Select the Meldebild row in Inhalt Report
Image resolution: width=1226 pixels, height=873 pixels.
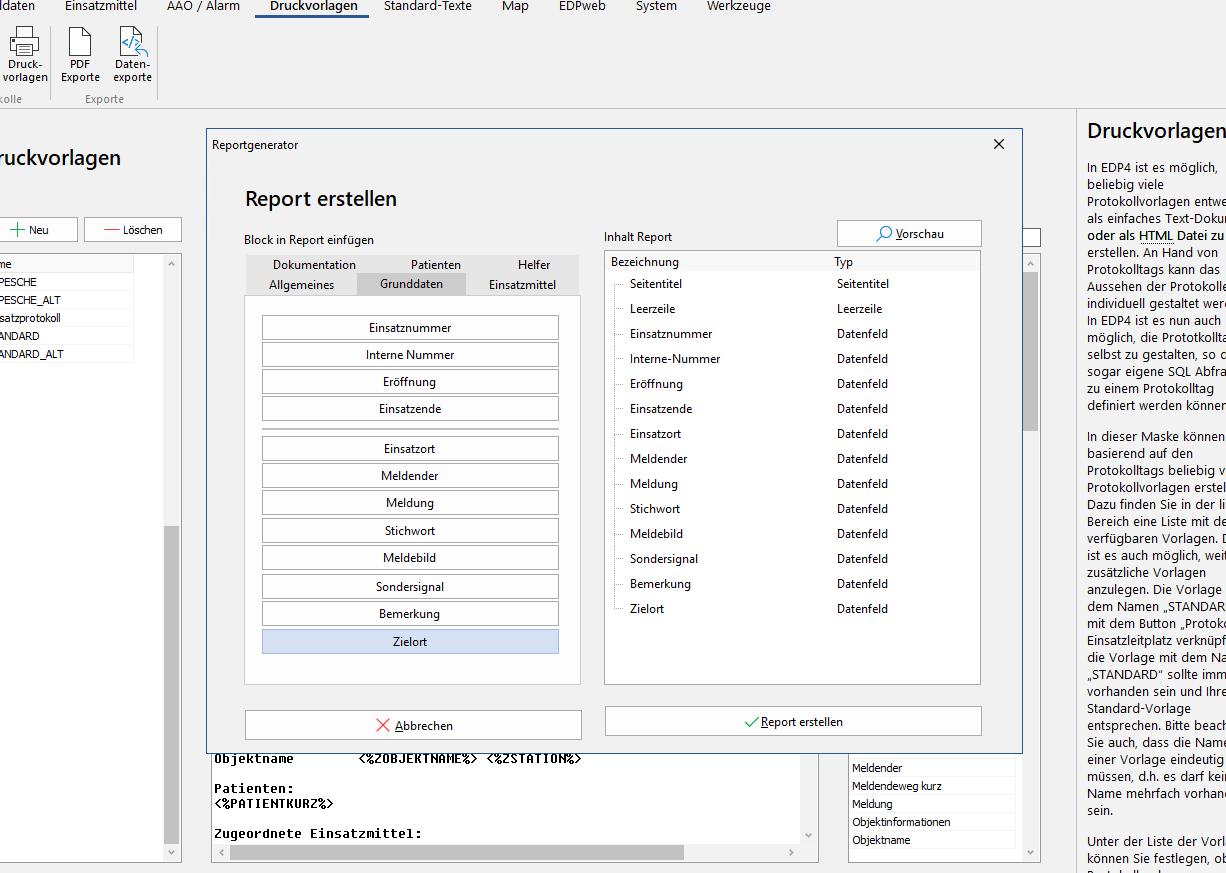pyautogui.click(x=656, y=534)
